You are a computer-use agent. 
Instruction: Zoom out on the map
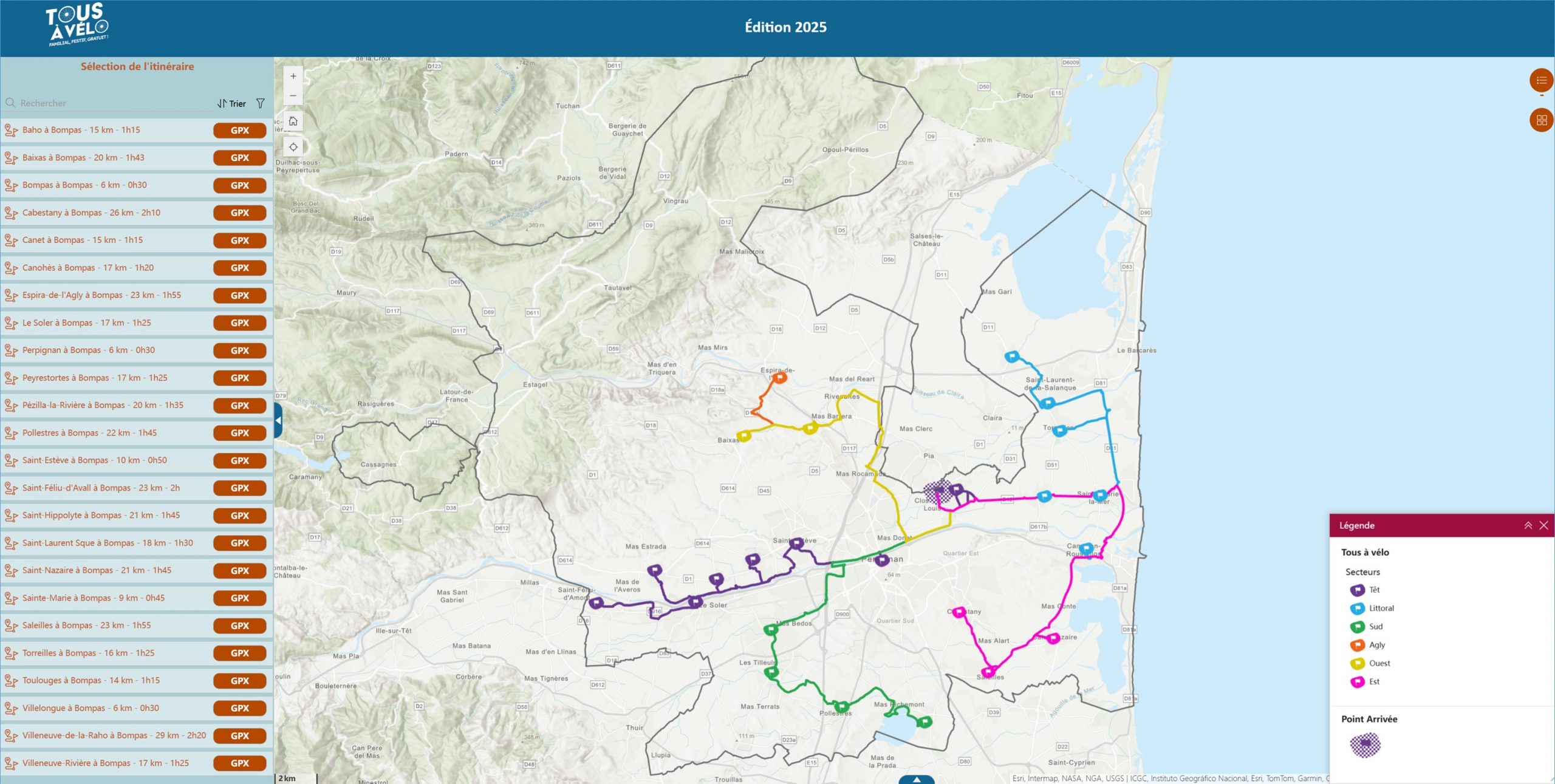[x=293, y=96]
